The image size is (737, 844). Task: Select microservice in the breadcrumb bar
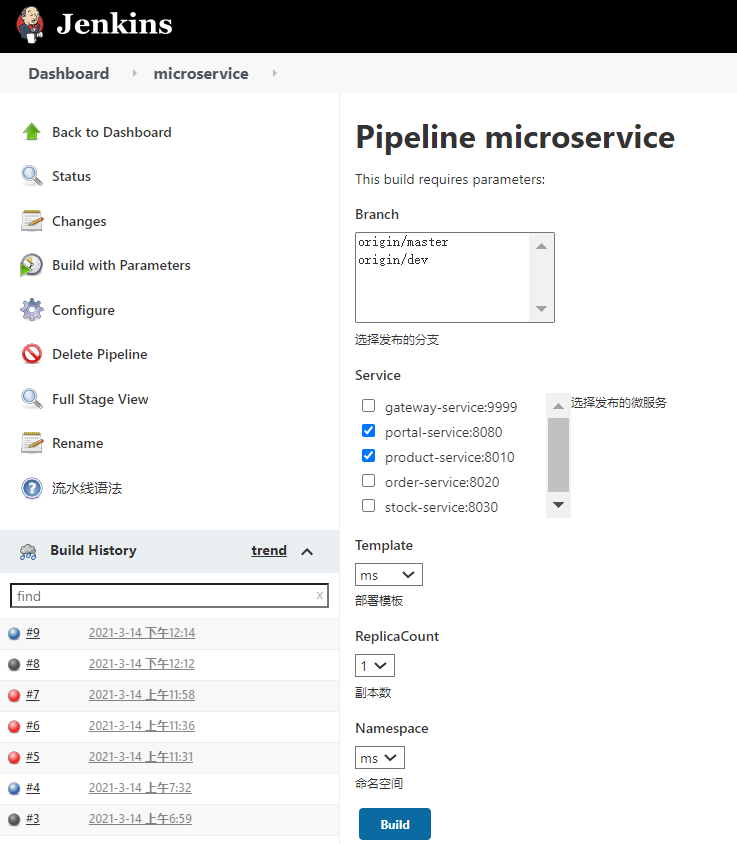[201, 74]
